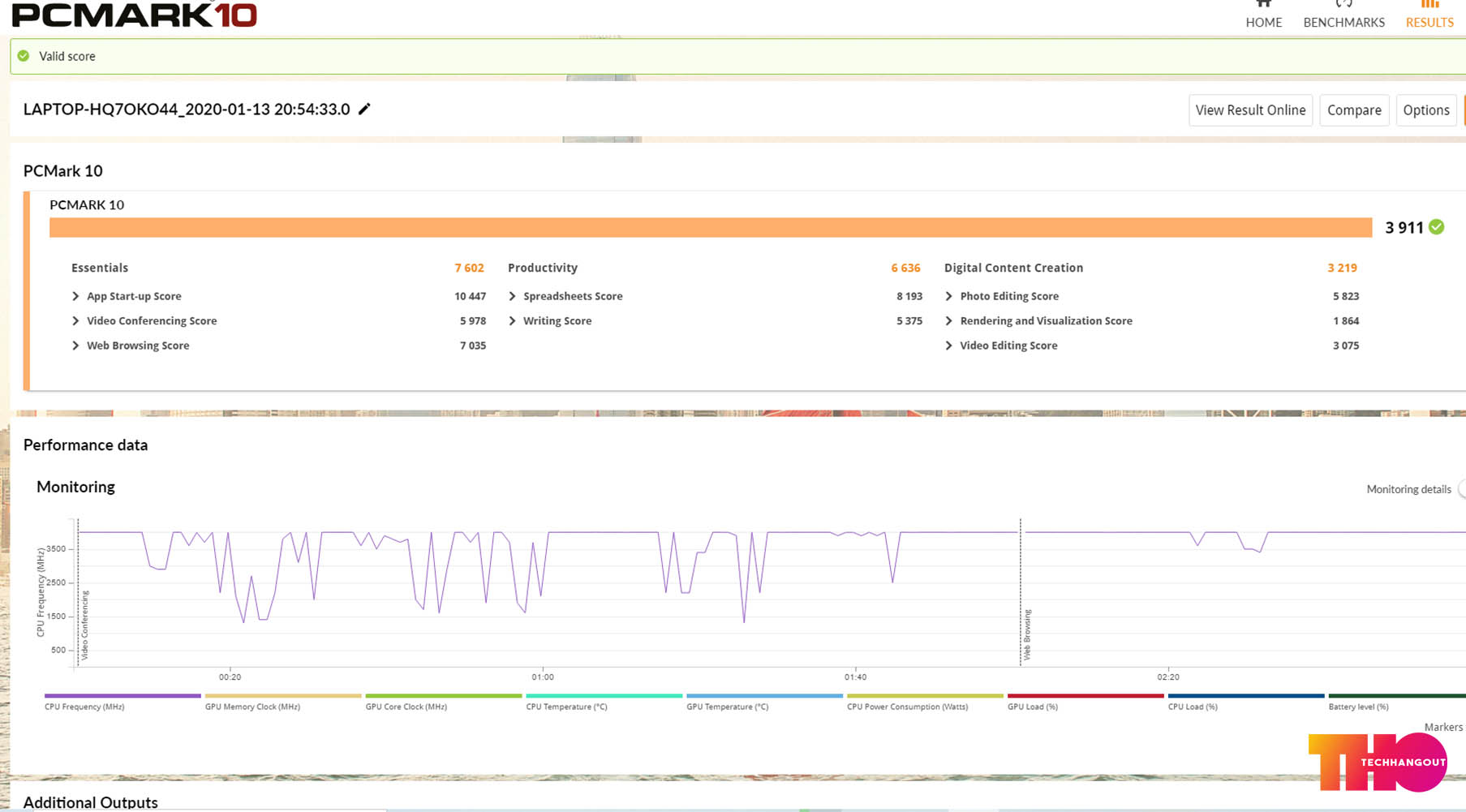Click Web Browsing marker in chart

[1027, 634]
